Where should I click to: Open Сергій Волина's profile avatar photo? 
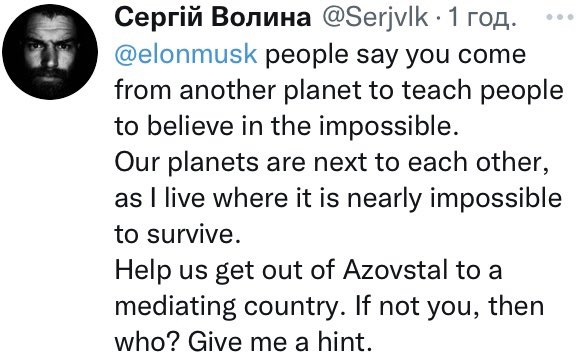coord(50,52)
